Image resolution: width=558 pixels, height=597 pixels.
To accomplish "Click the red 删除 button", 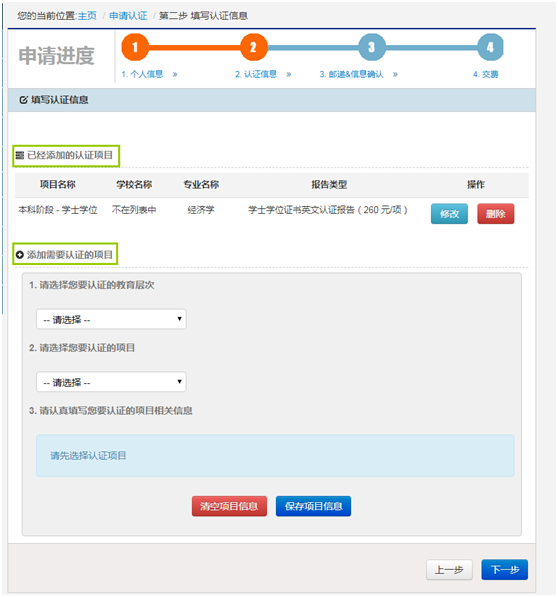I will pos(496,214).
